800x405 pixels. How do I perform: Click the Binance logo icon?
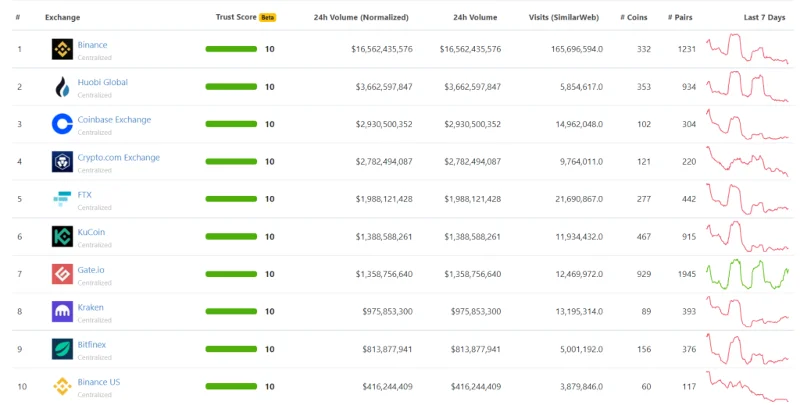point(62,49)
